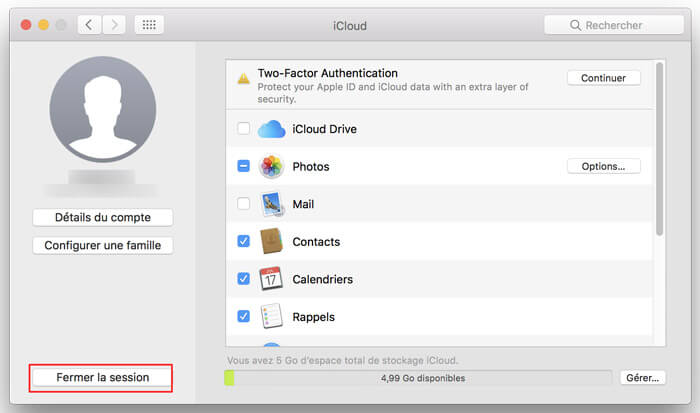700x413 pixels.
Task: Click the 4,99 Go disponibles text
Action: pos(423,378)
